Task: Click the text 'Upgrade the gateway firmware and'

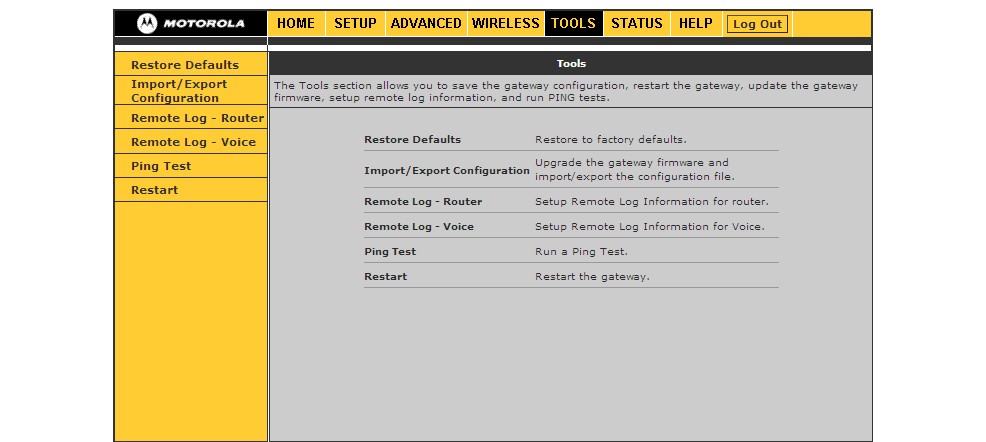Action: click(632, 162)
